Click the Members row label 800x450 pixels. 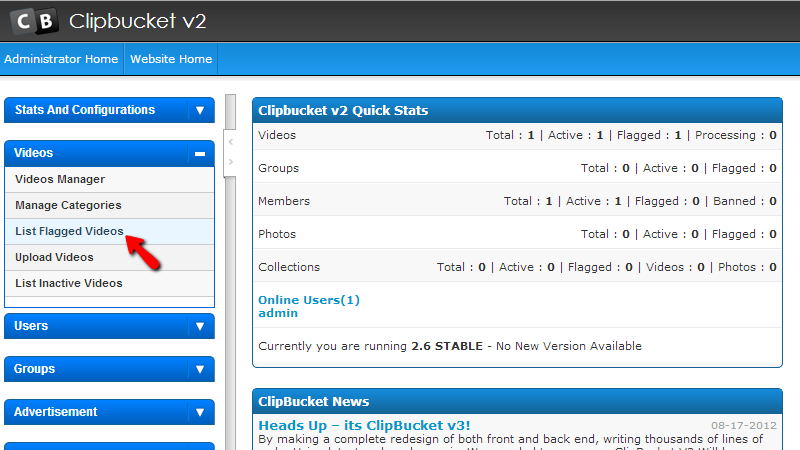[x=284, y=201]
